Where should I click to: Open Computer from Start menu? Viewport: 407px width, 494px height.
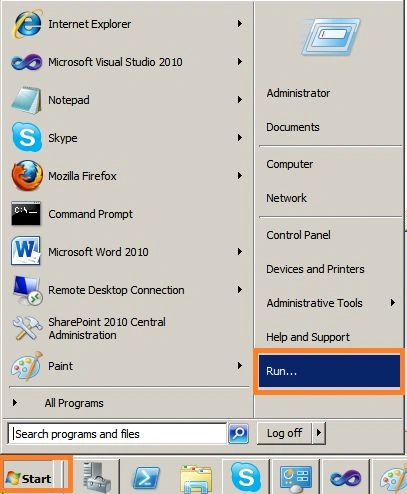pyautogui.click(x=289, y=164)
